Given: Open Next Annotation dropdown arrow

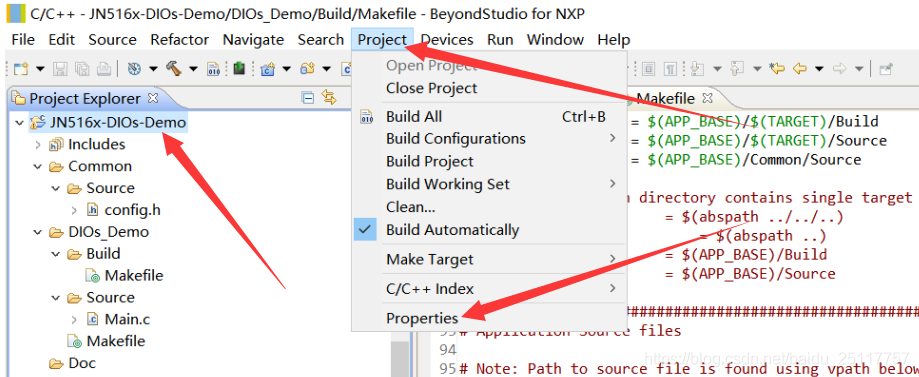Looking at the screenshot, I should [717, 69].
